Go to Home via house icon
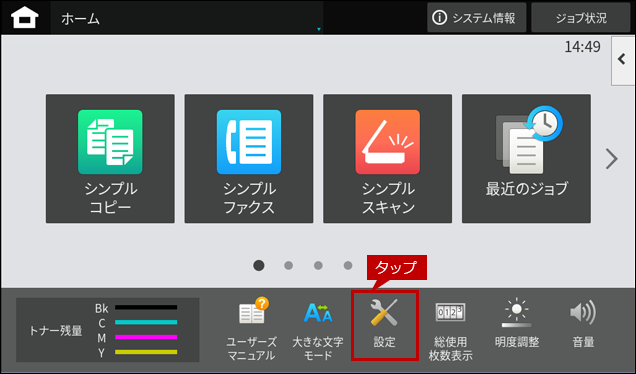The image size is (636, 374). 25,18
